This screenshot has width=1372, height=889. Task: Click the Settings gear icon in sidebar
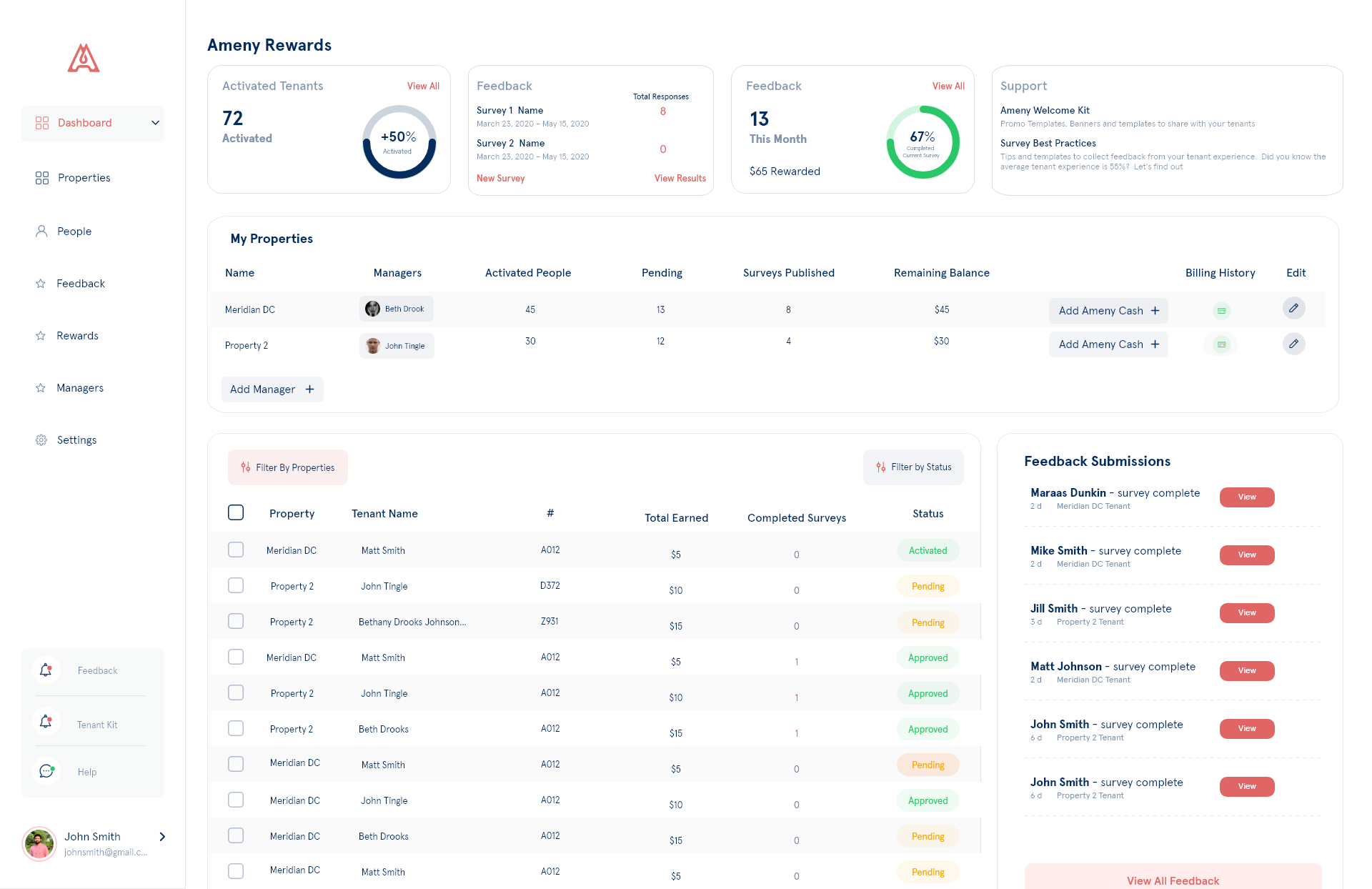click(x=41, y=440)
